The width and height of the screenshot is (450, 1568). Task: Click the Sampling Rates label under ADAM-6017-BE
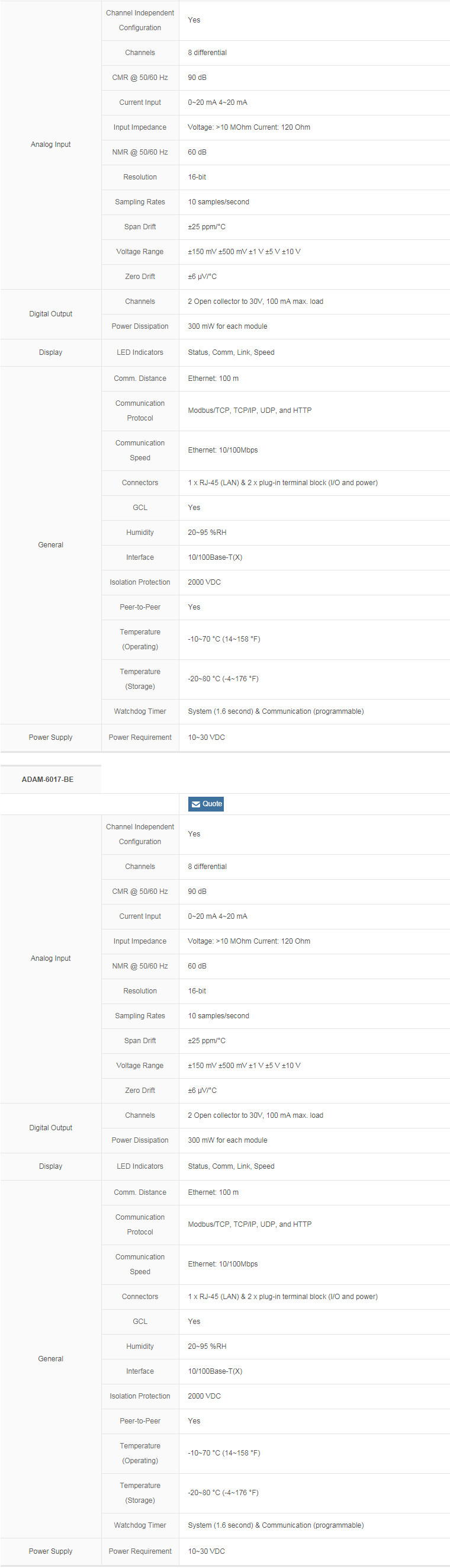pos(140,1015)
